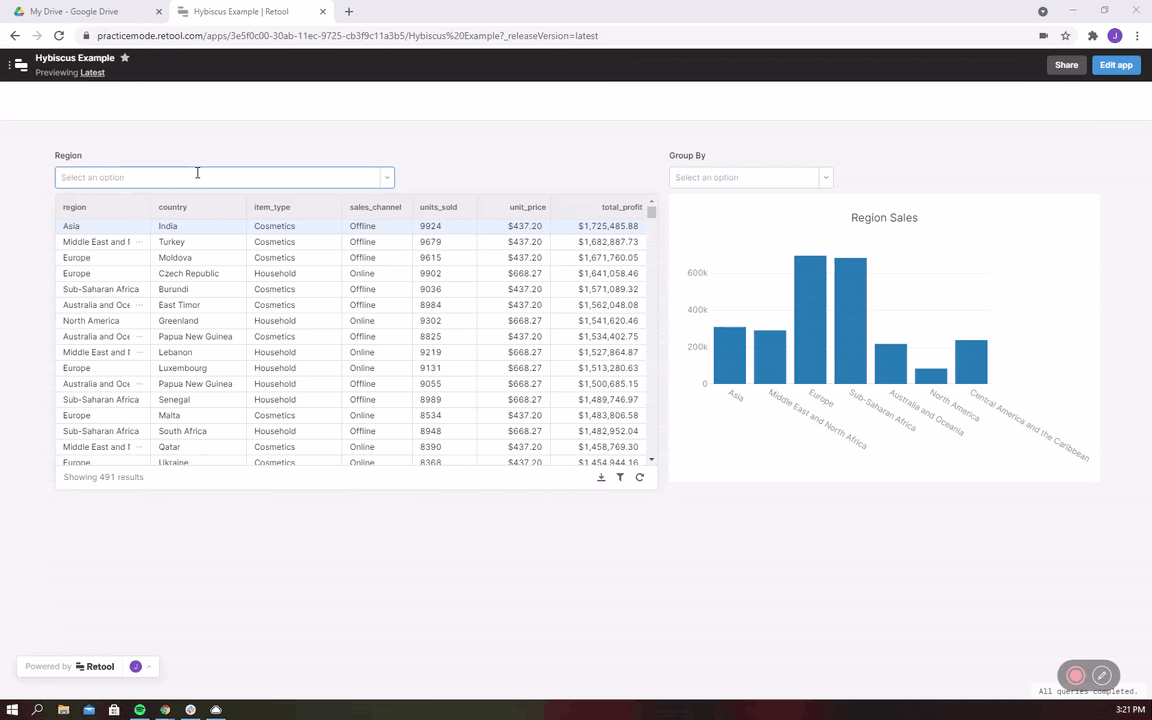Image resolution: width=1152 pixels, height=720 pixels.
Task: Open the Latest release version link
Action: tap(92, 72)
